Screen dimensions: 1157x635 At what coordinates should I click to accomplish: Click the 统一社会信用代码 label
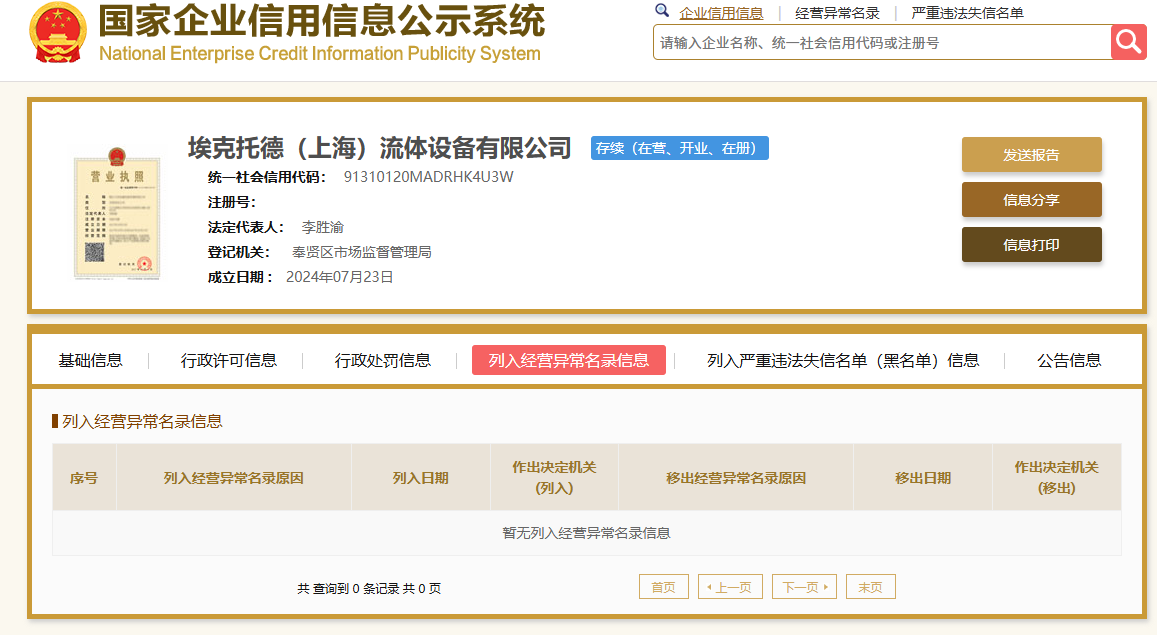(x=266, y=177)
